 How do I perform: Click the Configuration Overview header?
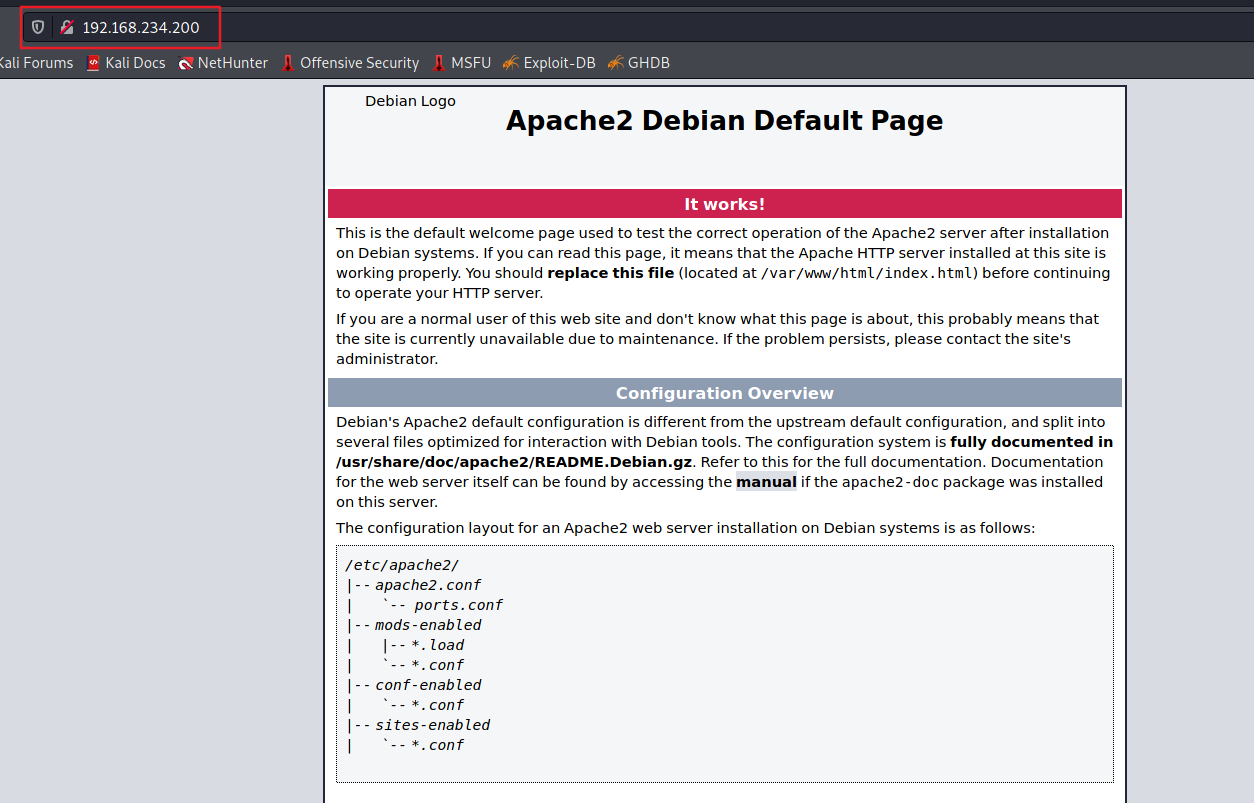pyautogui.click(x=725, y=393)
